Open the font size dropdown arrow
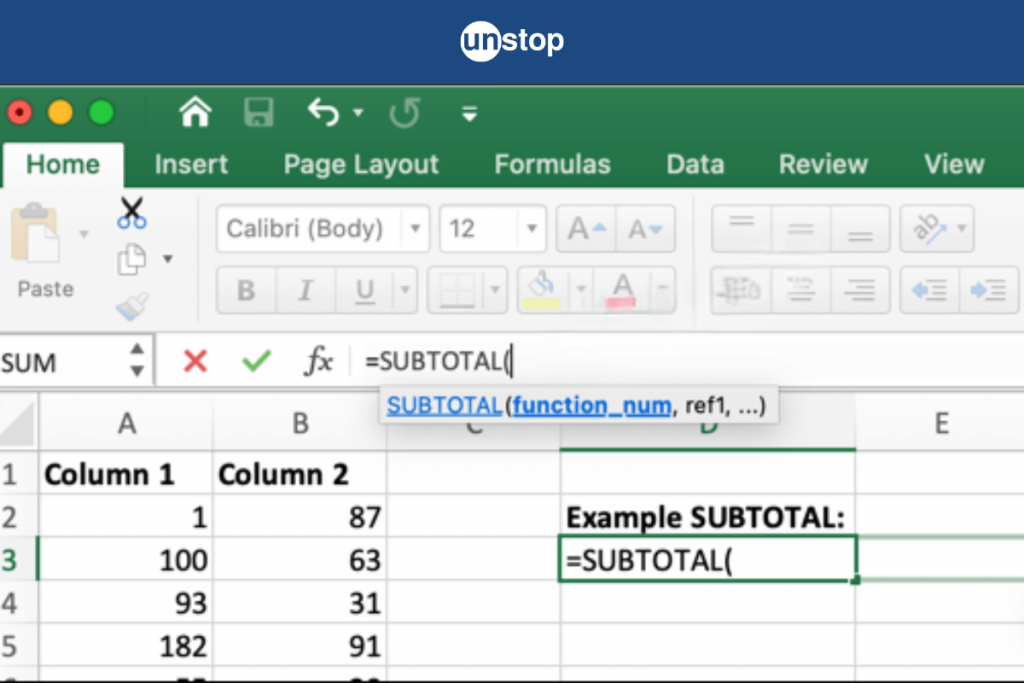Screen dimensions: 1024x683 pos(532,229)
